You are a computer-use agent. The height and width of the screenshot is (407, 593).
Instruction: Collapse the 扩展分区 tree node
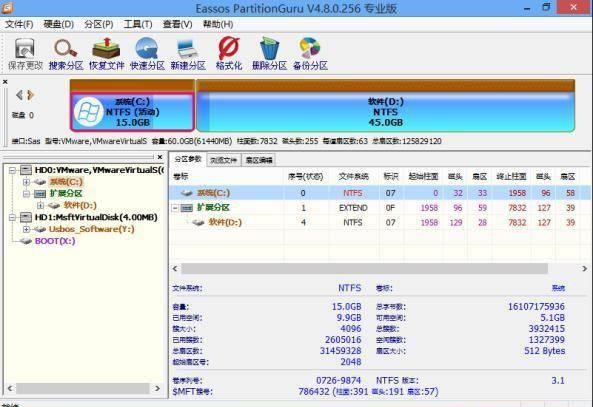(26, 194)
